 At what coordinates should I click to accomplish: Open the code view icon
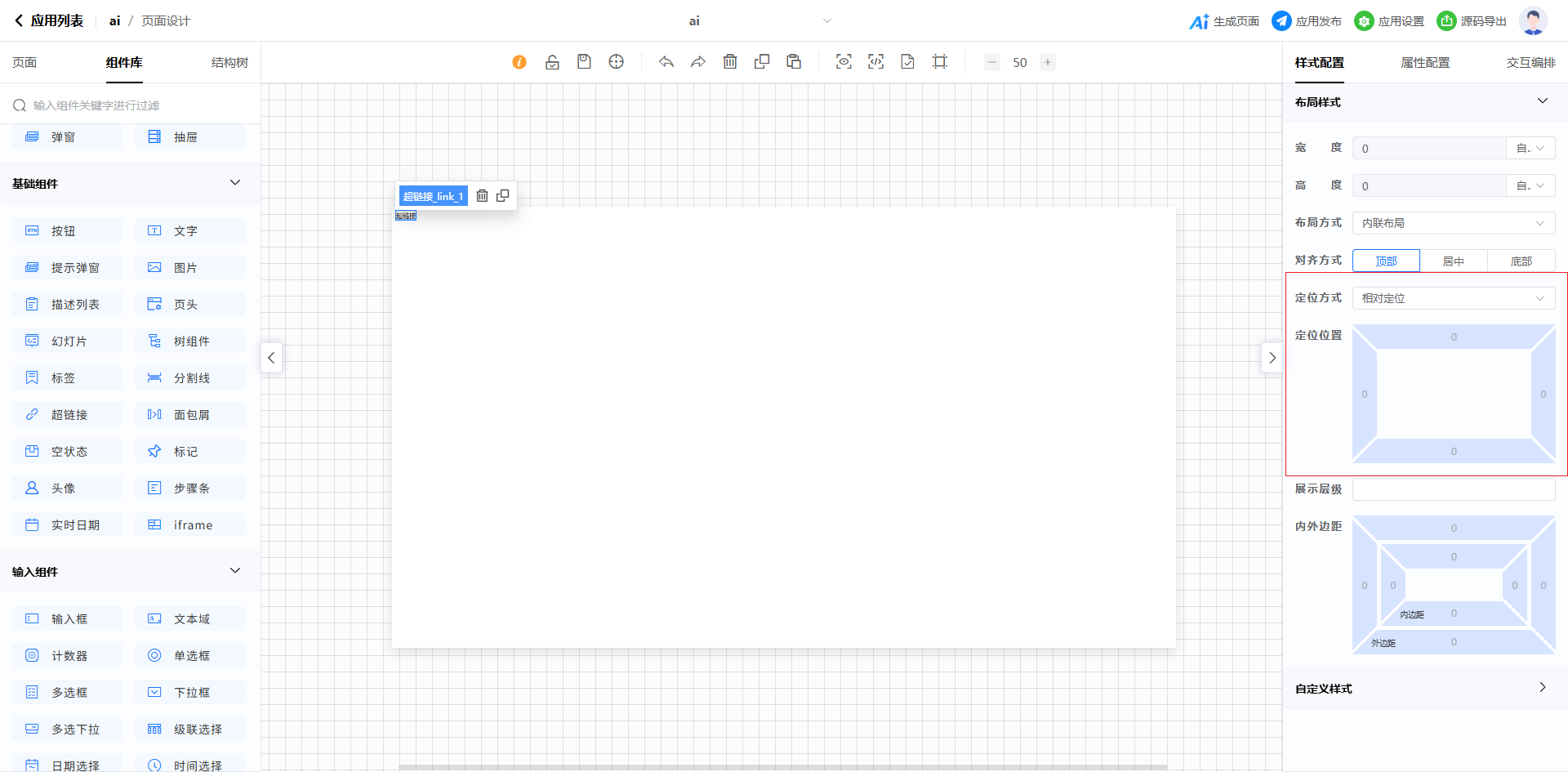[875, 62]
